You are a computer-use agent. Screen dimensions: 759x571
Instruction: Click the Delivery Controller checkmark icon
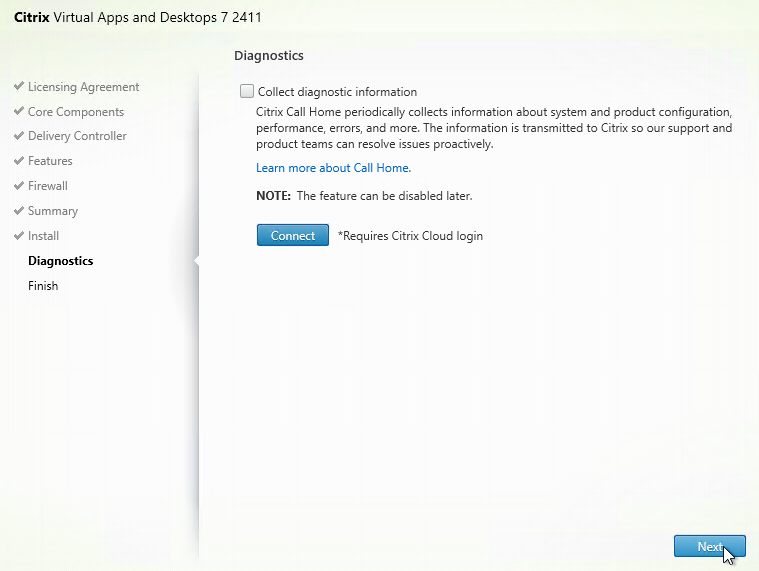tap(19, 136)
